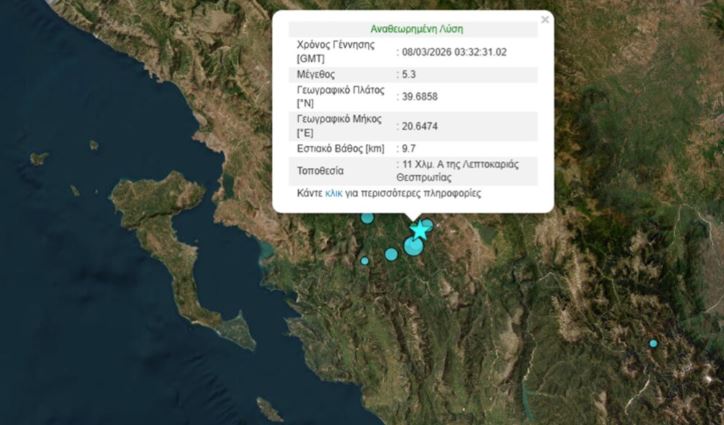Screen dimensions: 724x425
Task: Click the small circle marker right of the star
Action: (428, 224)
